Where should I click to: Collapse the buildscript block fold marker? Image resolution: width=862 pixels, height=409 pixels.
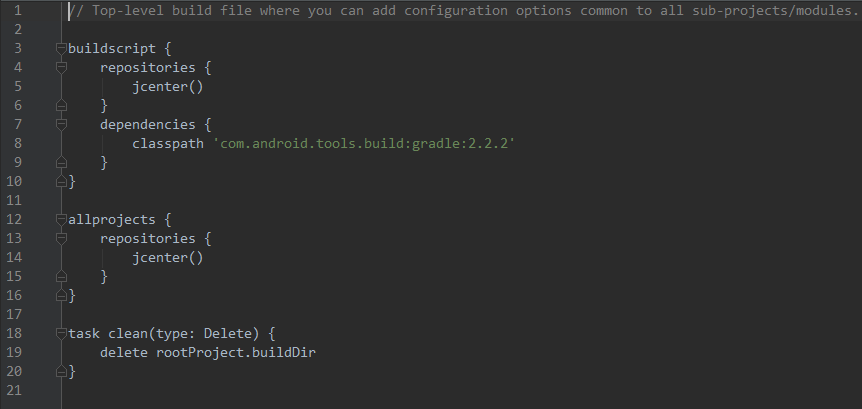[62, 49]
